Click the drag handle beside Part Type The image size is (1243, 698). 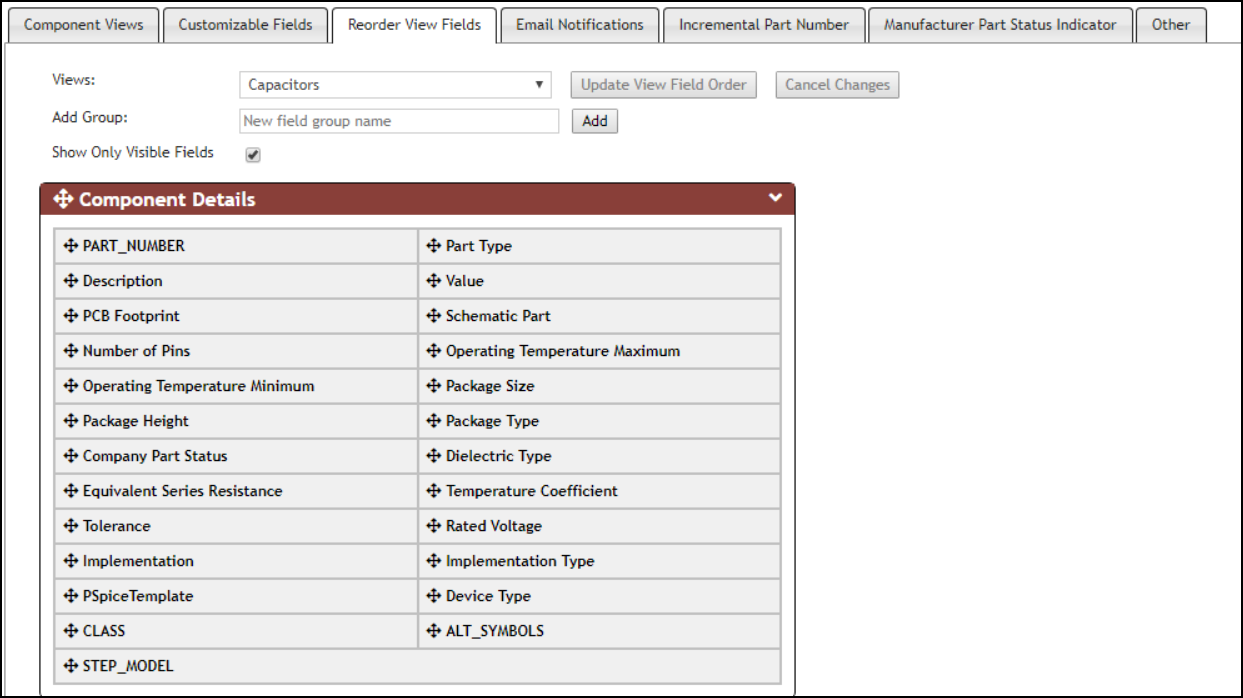point(433,246)
